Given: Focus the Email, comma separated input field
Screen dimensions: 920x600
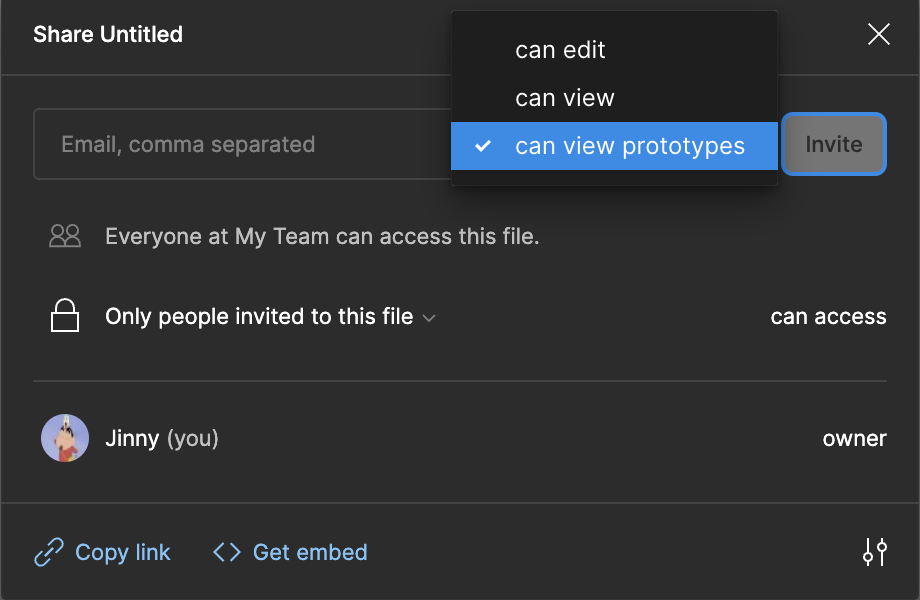Looking at the screenshot, I should coord(242,144).
